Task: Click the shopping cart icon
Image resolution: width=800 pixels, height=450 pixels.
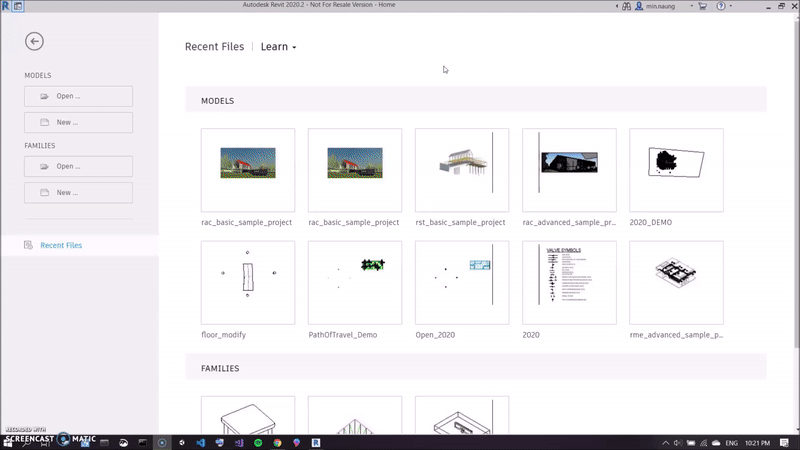Action: (x=701, y=5)
